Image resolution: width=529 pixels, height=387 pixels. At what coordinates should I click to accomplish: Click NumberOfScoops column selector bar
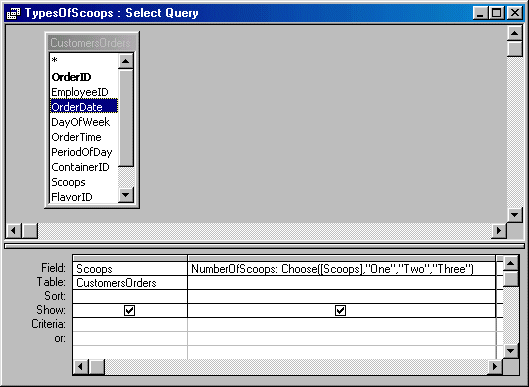tap(341, 258)
